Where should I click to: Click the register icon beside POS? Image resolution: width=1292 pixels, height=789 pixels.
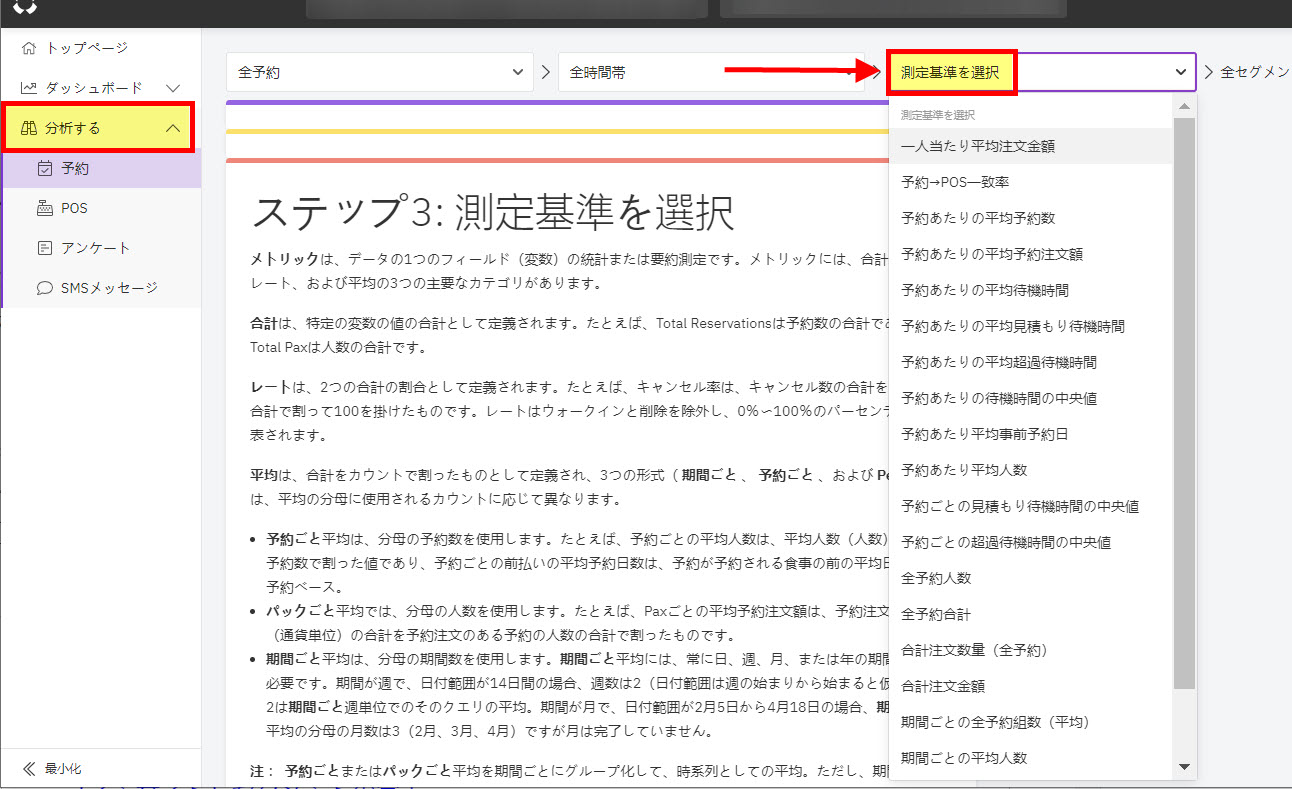point(44,208)
